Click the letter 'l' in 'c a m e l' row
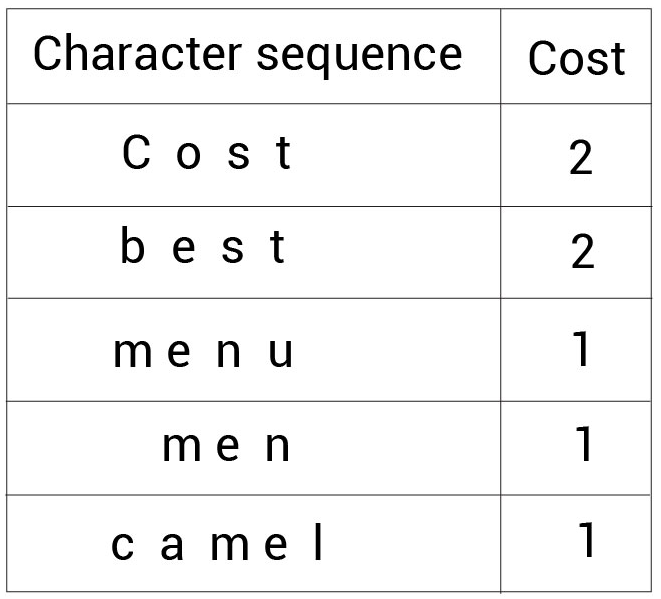 point(319,541)
